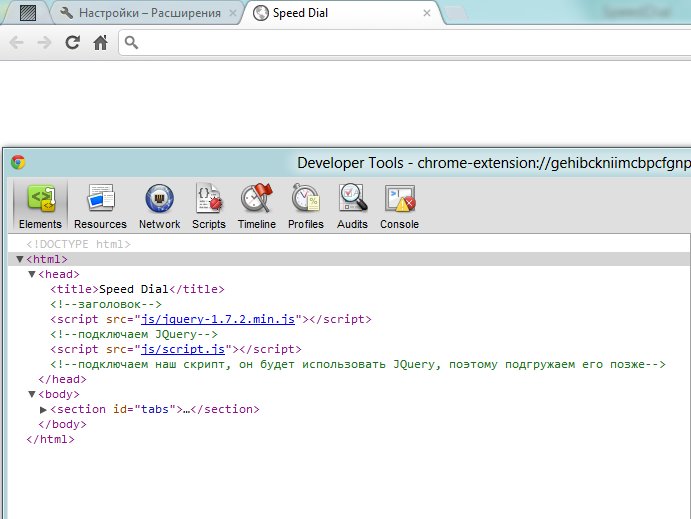Open the Scripts panel

coord(209,206)
